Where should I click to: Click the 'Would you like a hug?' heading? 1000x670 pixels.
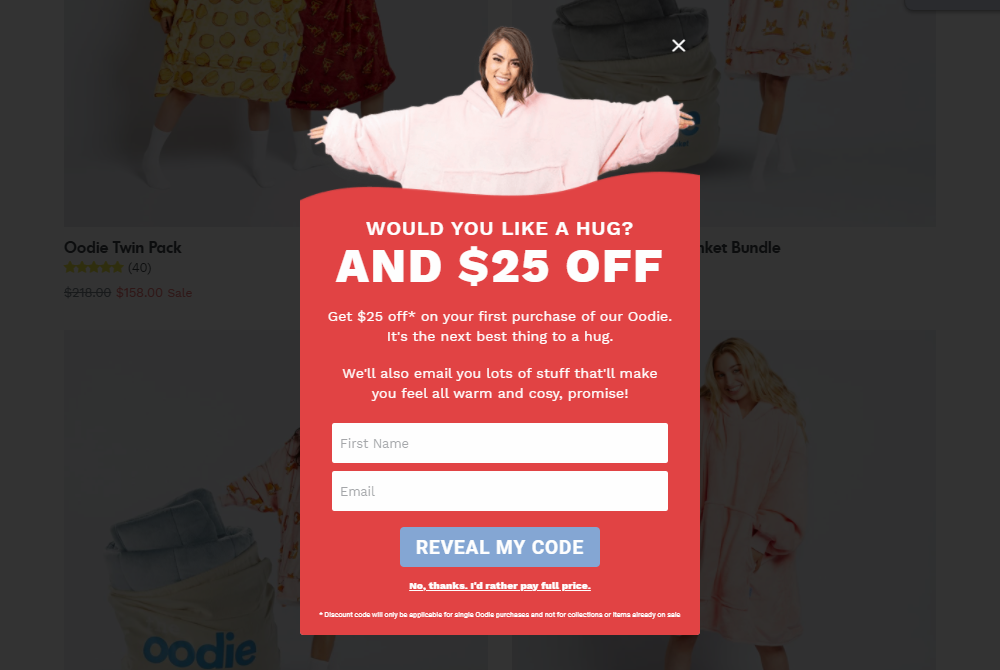tap(499, 228)
